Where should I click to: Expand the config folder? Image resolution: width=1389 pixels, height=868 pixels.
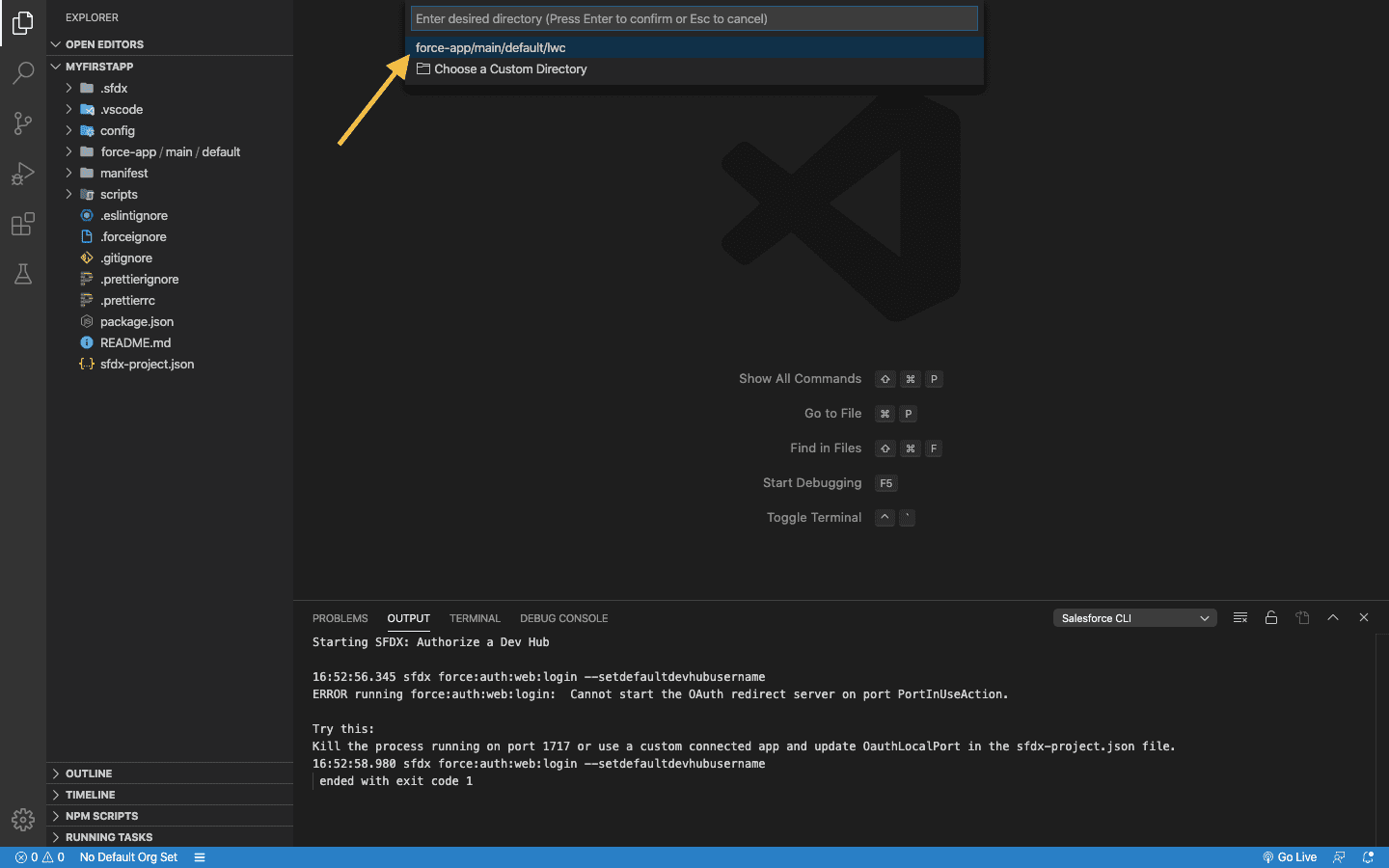[170, 130]
